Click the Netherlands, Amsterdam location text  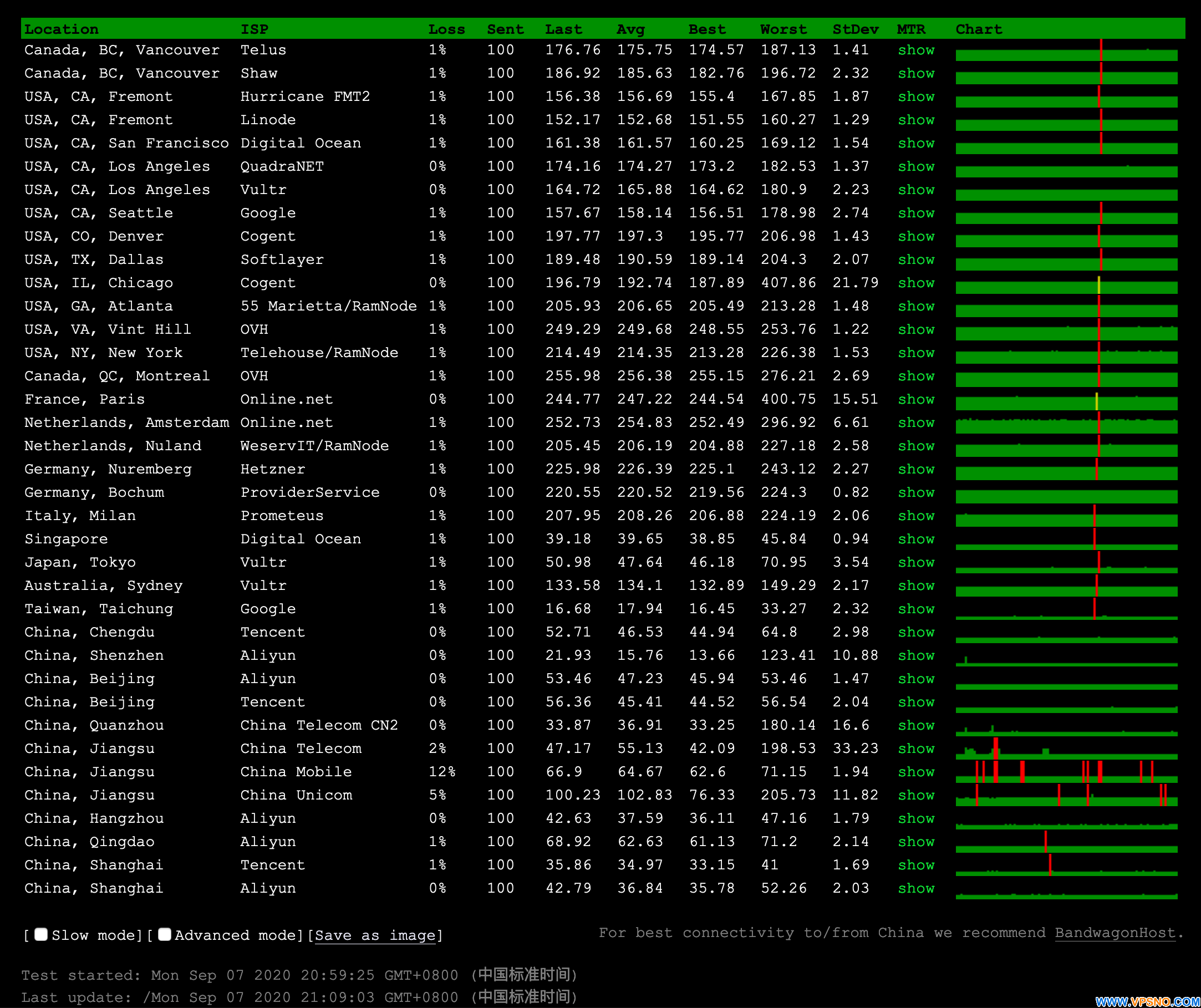pos(126,423)
